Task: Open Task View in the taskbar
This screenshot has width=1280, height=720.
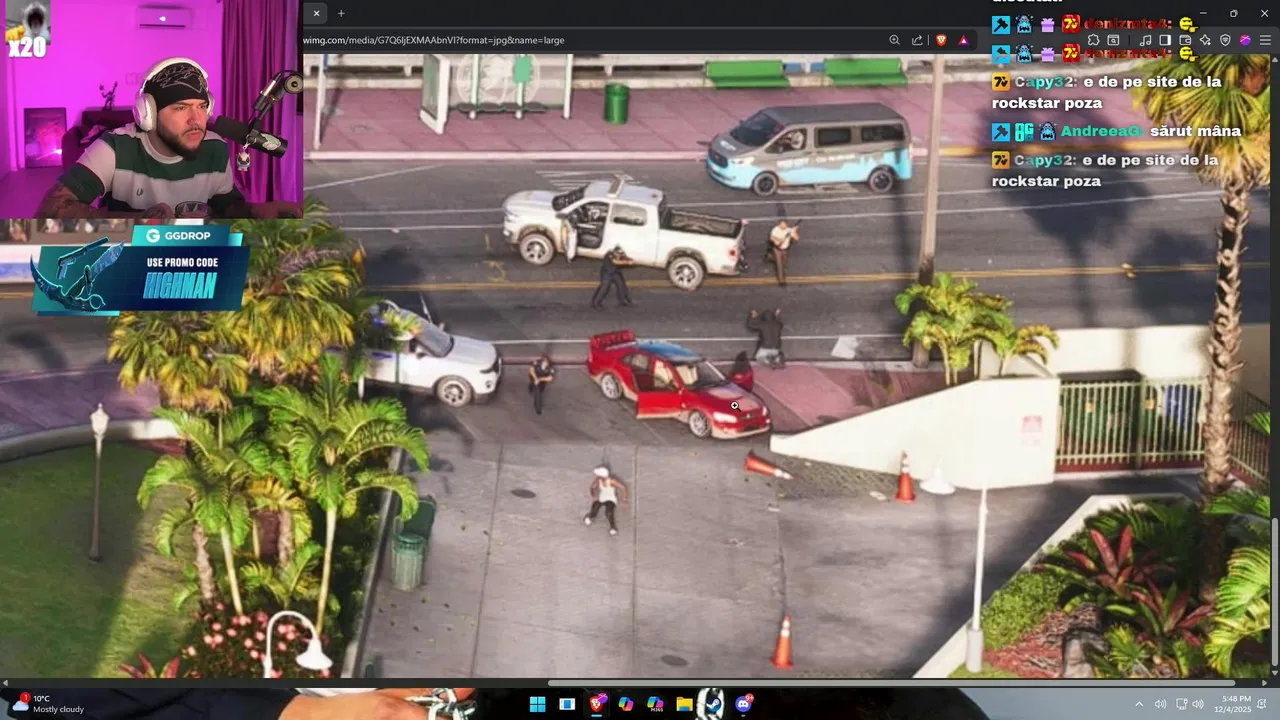Action: point(567,704)
